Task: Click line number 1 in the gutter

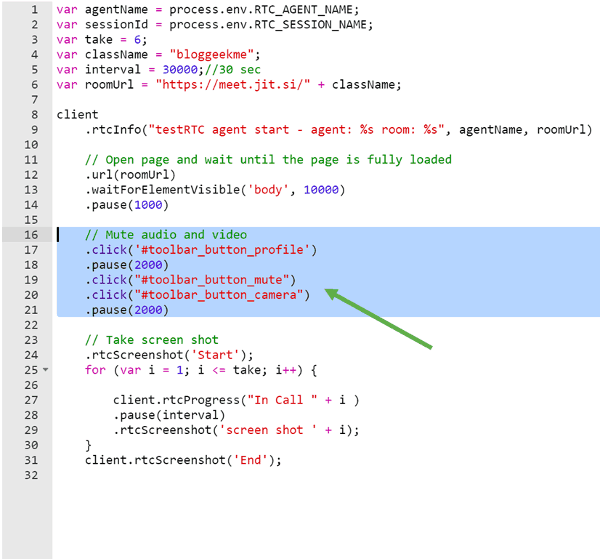Action: (x=35, y=10)
